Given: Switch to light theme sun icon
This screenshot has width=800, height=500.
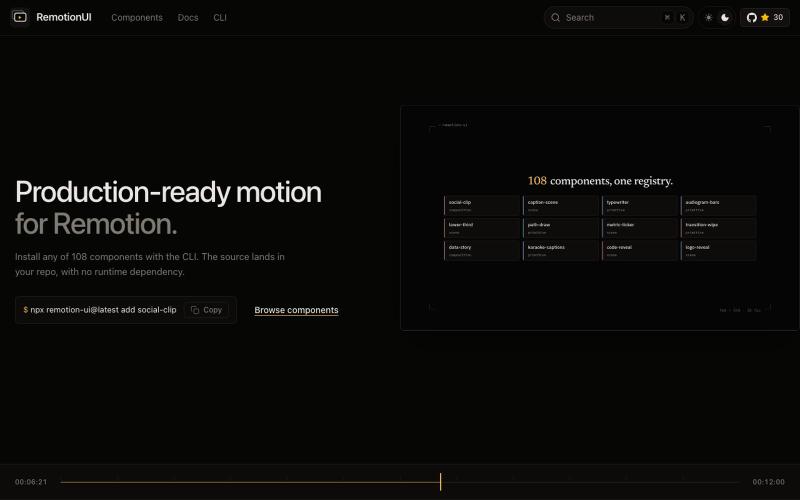Looking at the screenshot, I should 708,17.
